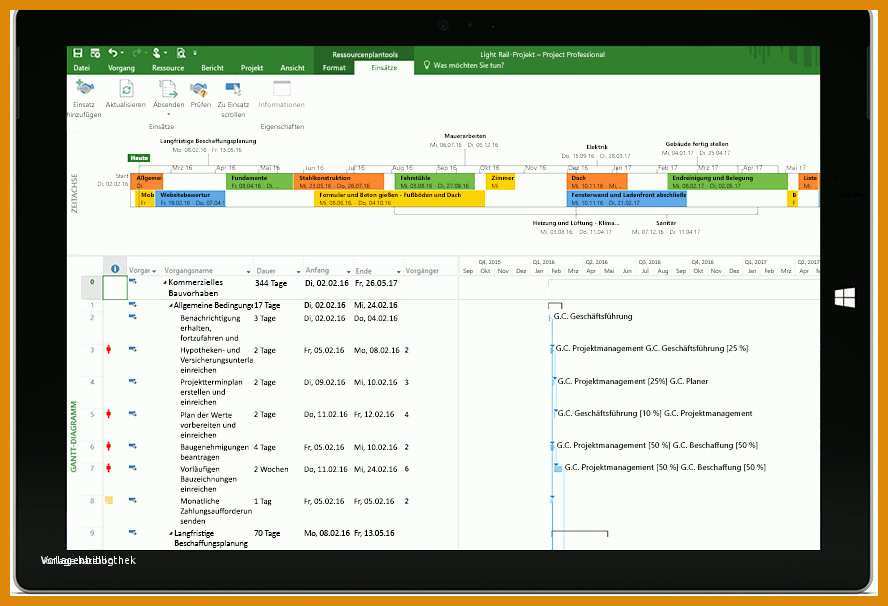Click red overallocation icon on Vorläufigen Bauzeichnungen row
The height and width of the screenshot is (606, 888).
[x=108, y=468]
